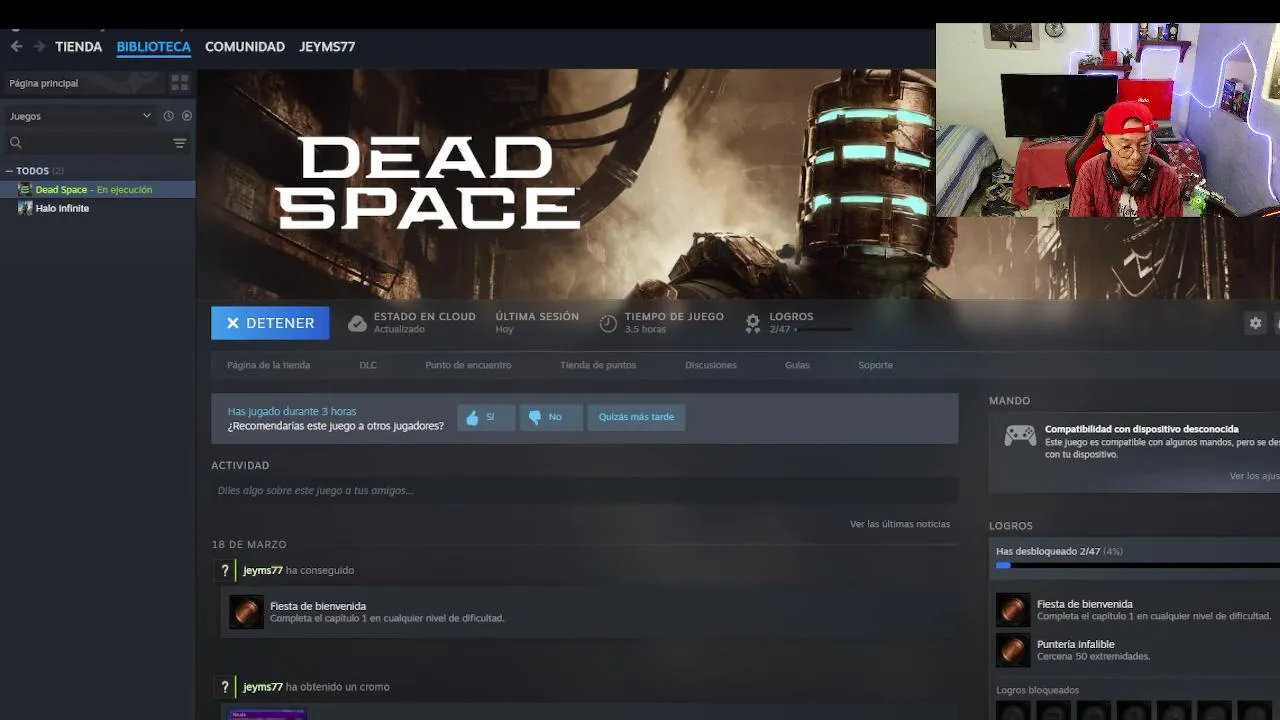
Task: Open achievements via LOGROS gear icon
Action: coord(753,323)
